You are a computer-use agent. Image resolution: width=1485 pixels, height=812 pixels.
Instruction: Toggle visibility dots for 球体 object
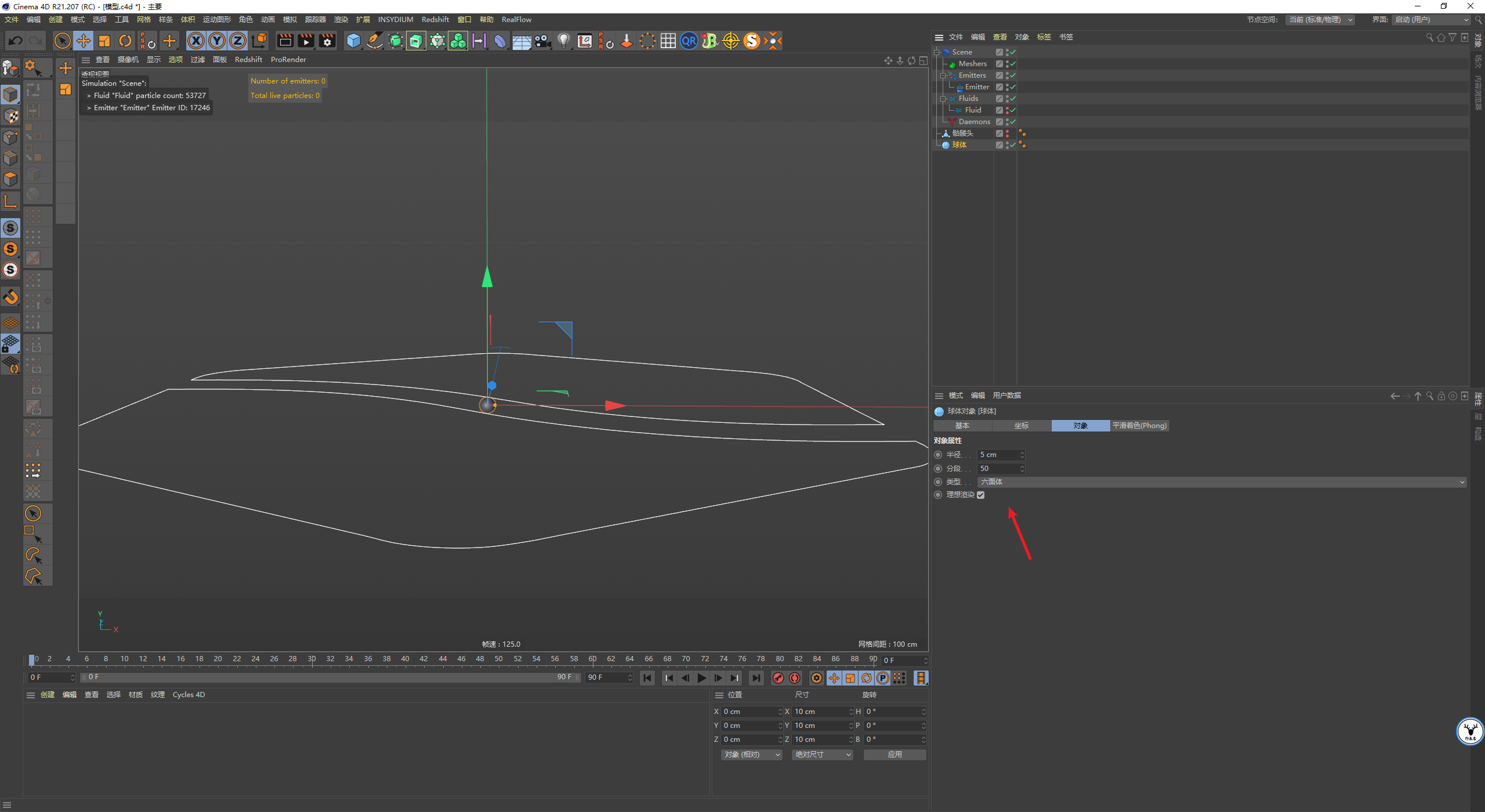click(x=1007, y=145)
